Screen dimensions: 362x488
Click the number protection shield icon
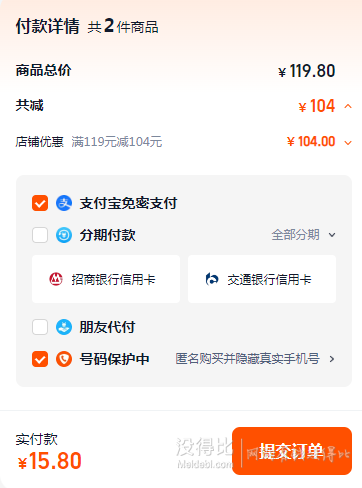[64, 359]
